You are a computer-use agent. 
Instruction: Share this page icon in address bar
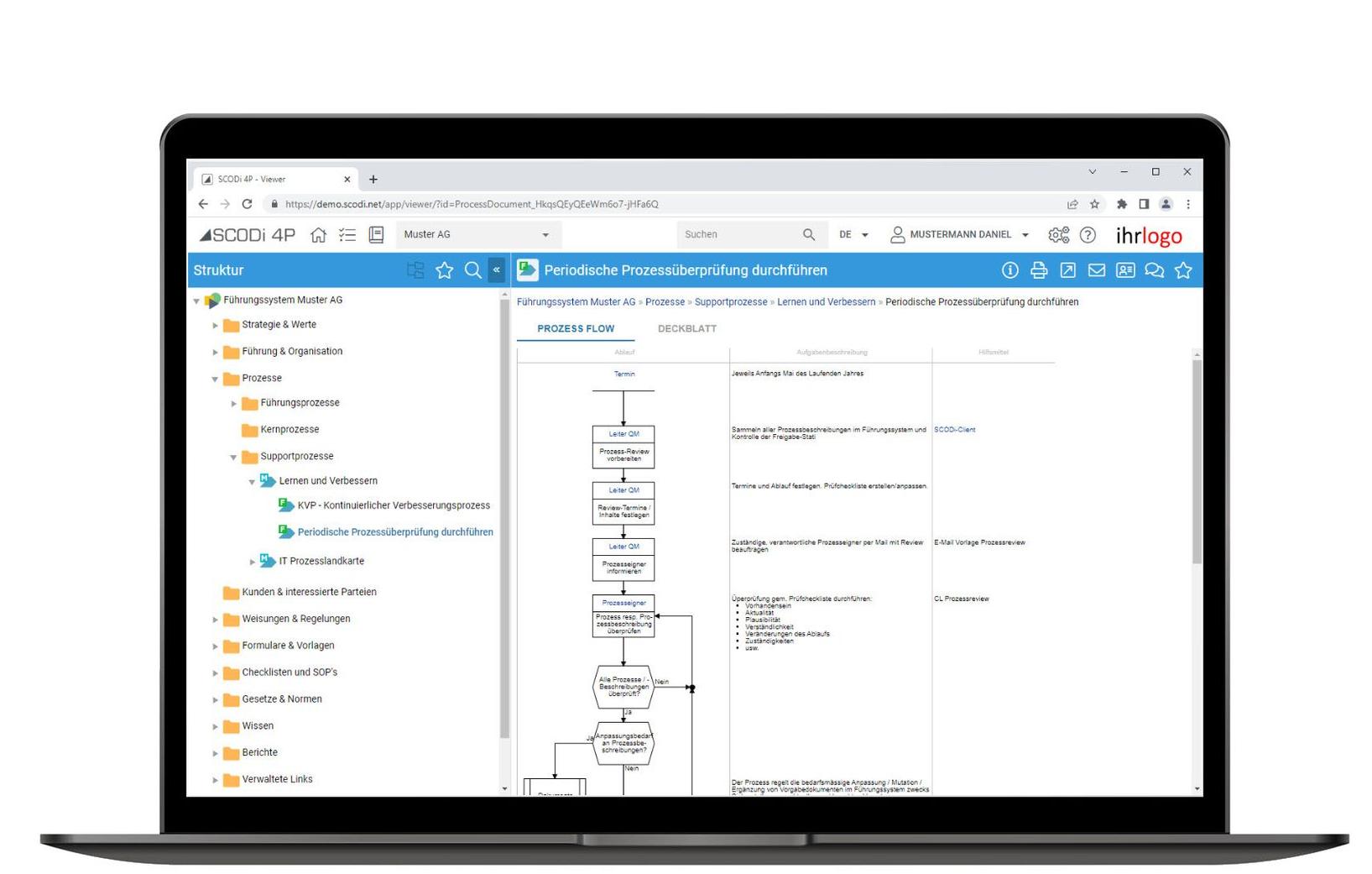tap(1072, 204)
